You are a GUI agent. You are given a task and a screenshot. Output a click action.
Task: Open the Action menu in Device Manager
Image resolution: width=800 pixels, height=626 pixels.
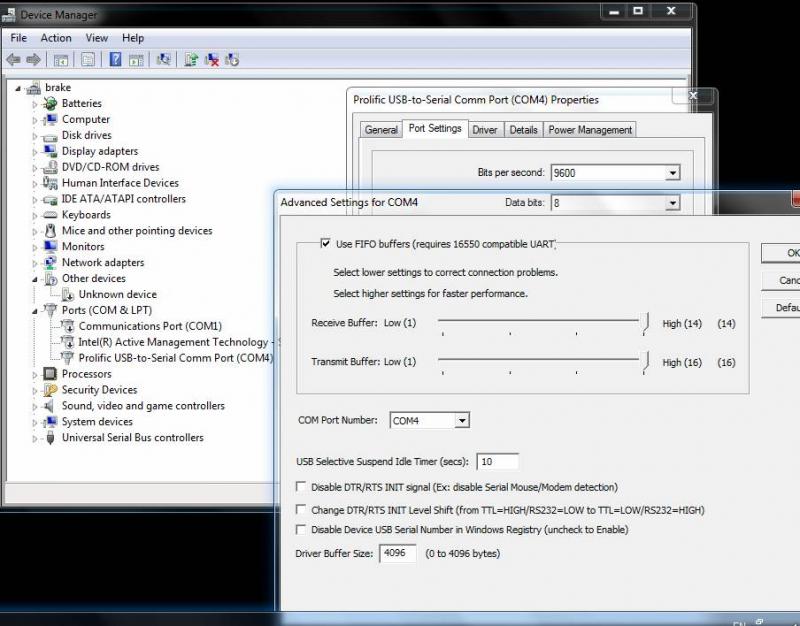[56, 38]
